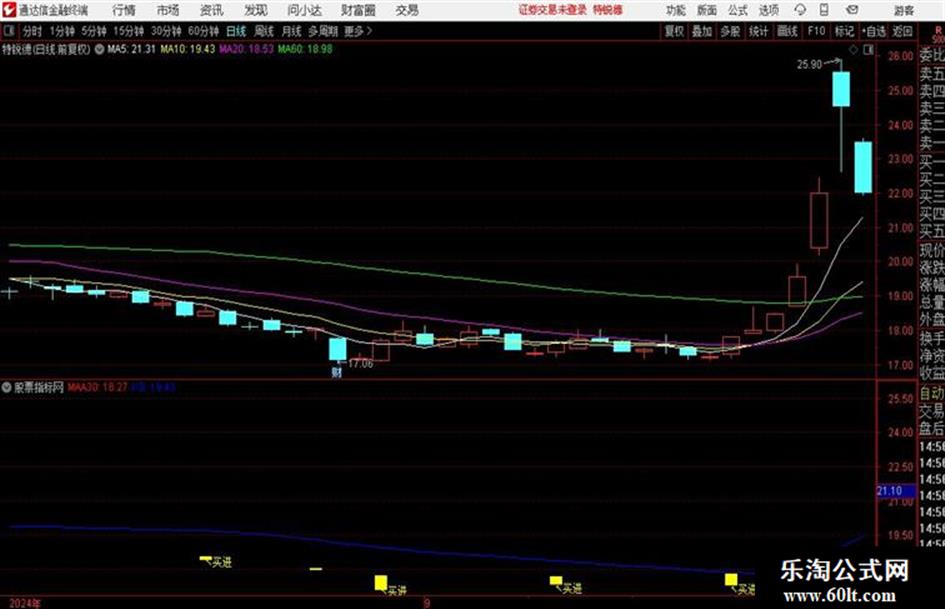Open the 公式 menu
The image size is (945, 609).
[x=738, y=10]
